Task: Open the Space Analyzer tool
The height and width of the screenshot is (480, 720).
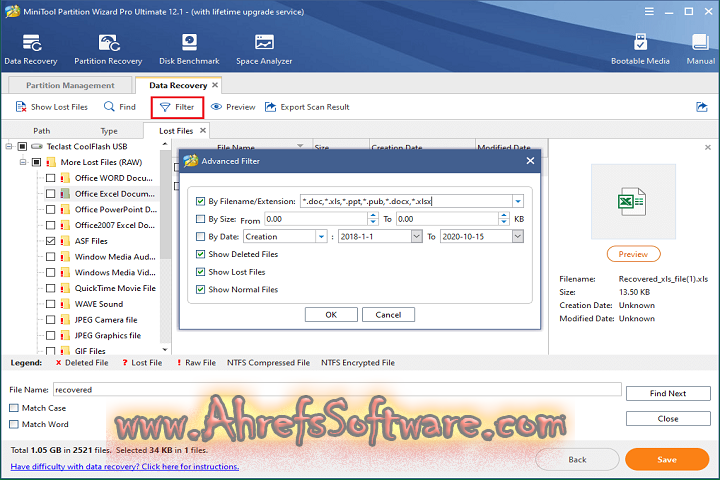Action: pos(264,49)
